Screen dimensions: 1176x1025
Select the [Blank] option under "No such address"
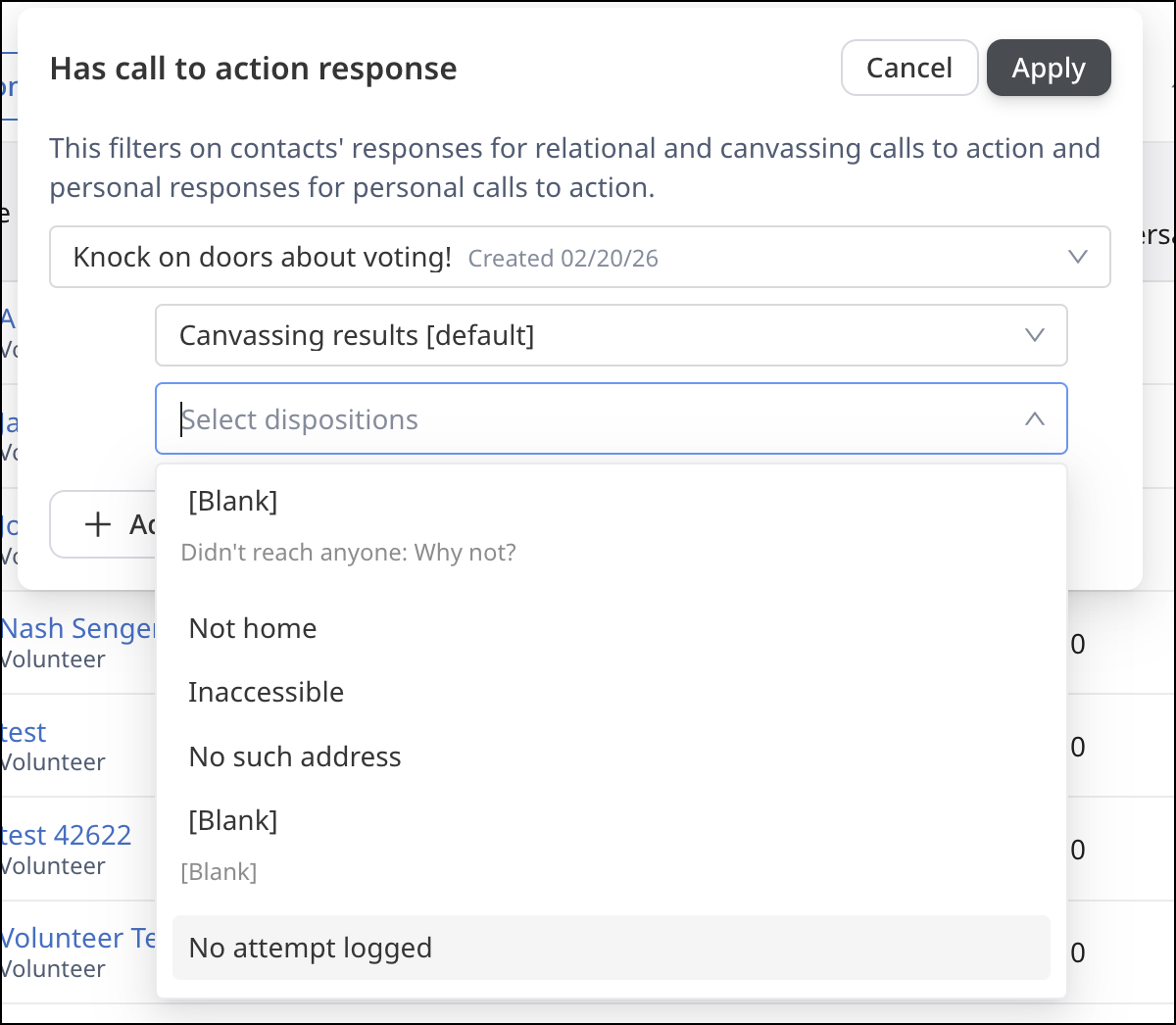point(233,820)
